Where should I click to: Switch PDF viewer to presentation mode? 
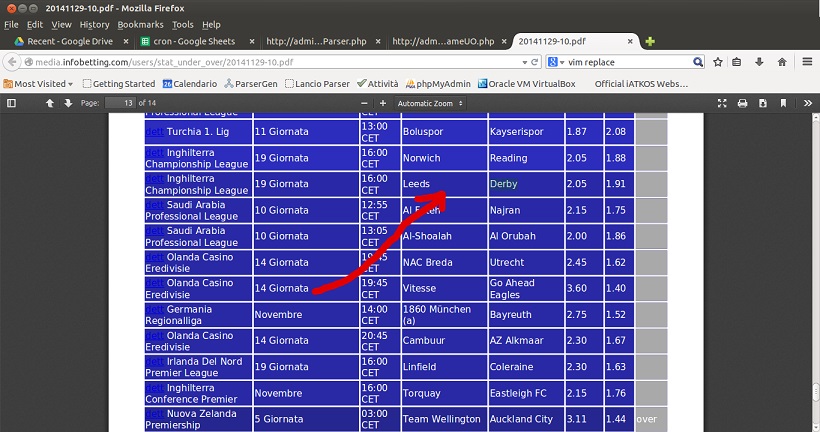(722, 103)
